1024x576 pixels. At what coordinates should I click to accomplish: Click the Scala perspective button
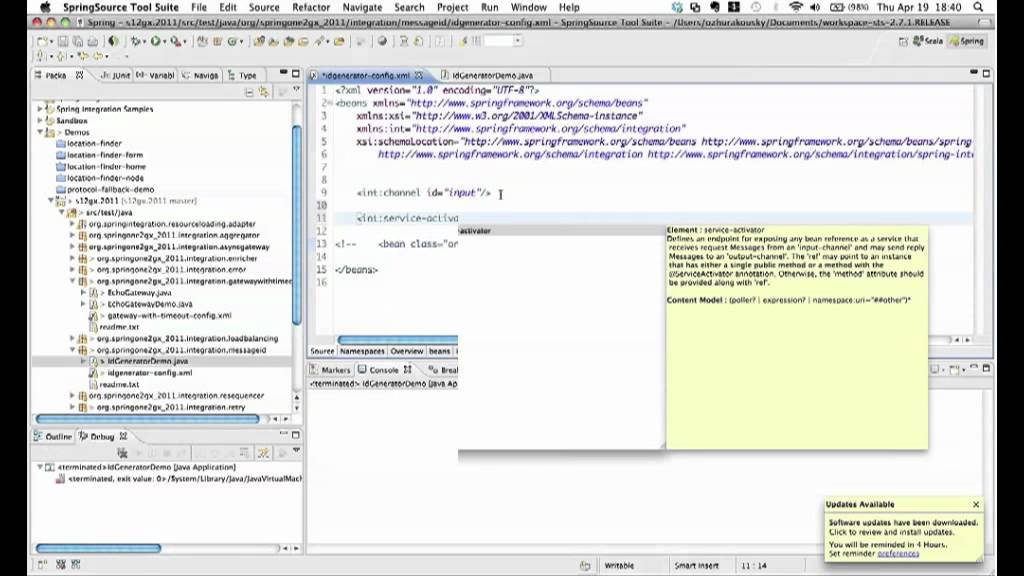(x=928, y=41)
